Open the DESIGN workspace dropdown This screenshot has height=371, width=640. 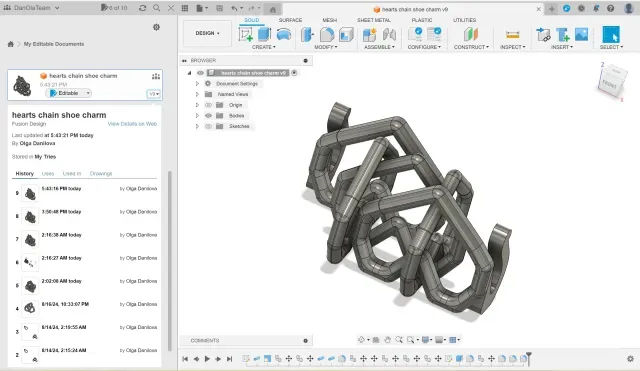(x=207, y=33)
